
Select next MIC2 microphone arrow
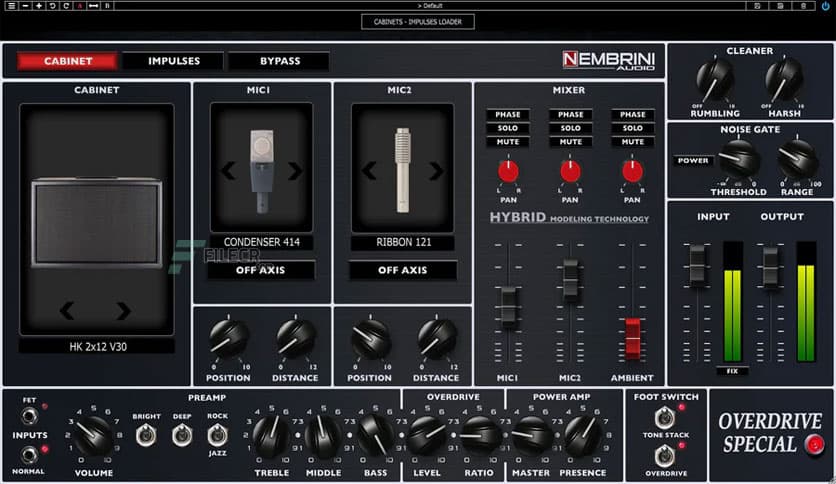pyautogui.click(x=436, y=171)
